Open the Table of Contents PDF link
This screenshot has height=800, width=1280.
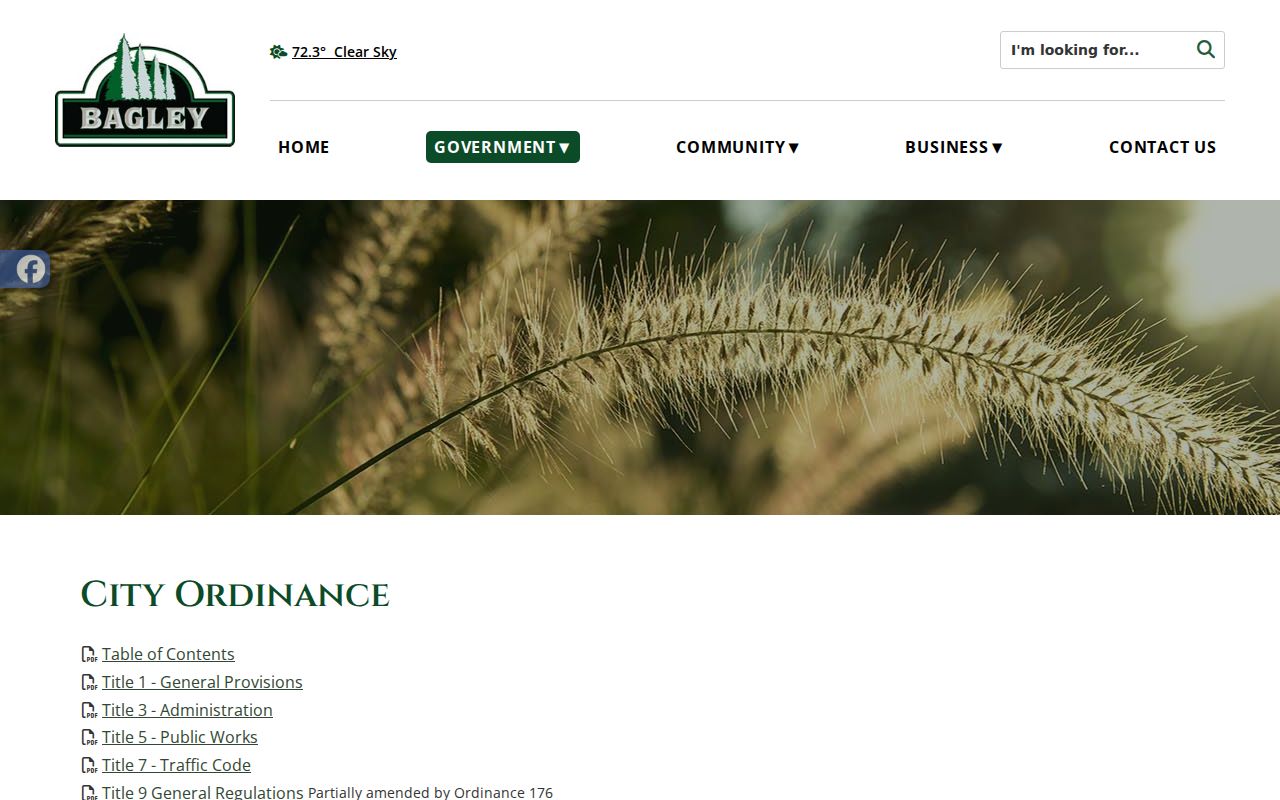pos(168,654)
